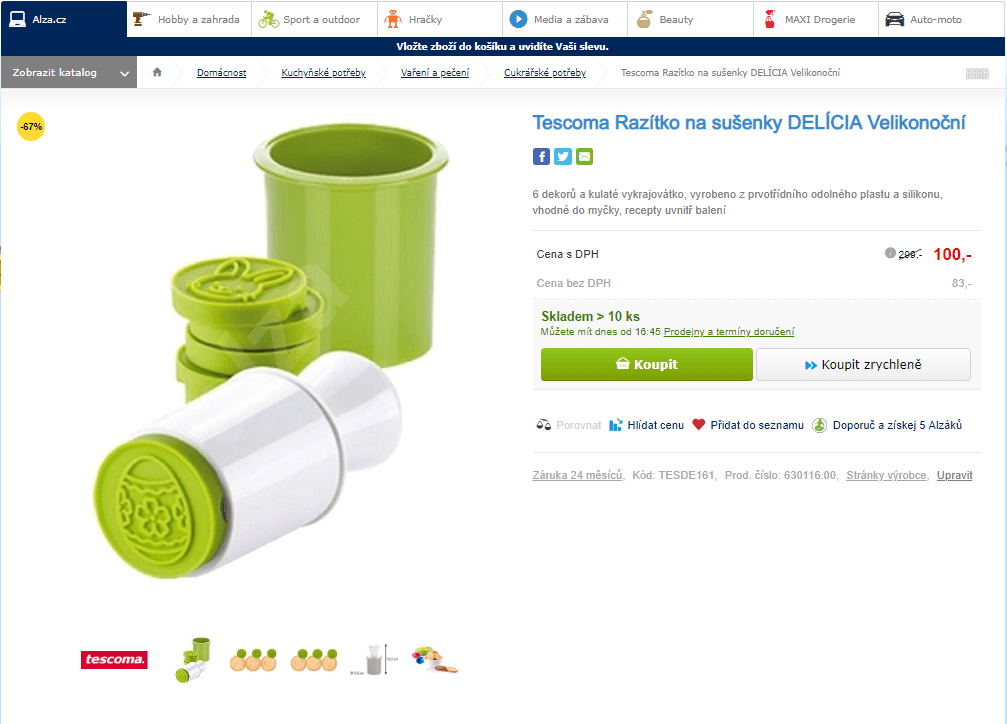Open the Hobby a zahrada tab

[189, 19]
